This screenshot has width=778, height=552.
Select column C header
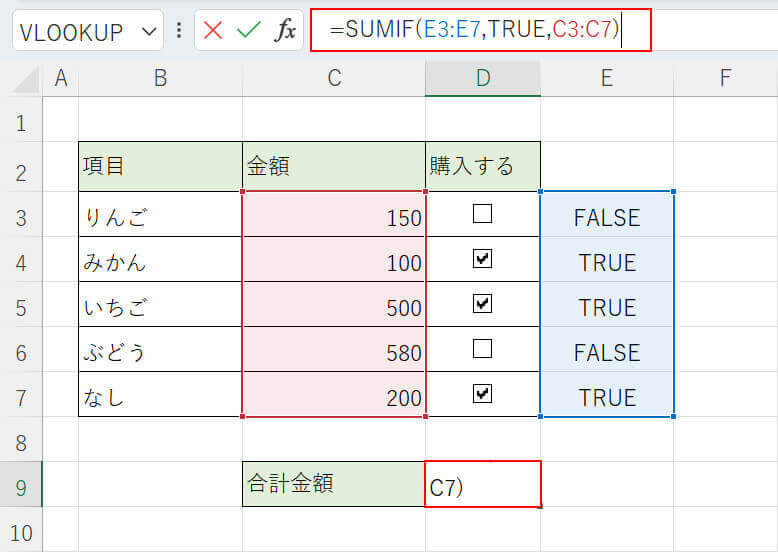(x=334, y=78)
